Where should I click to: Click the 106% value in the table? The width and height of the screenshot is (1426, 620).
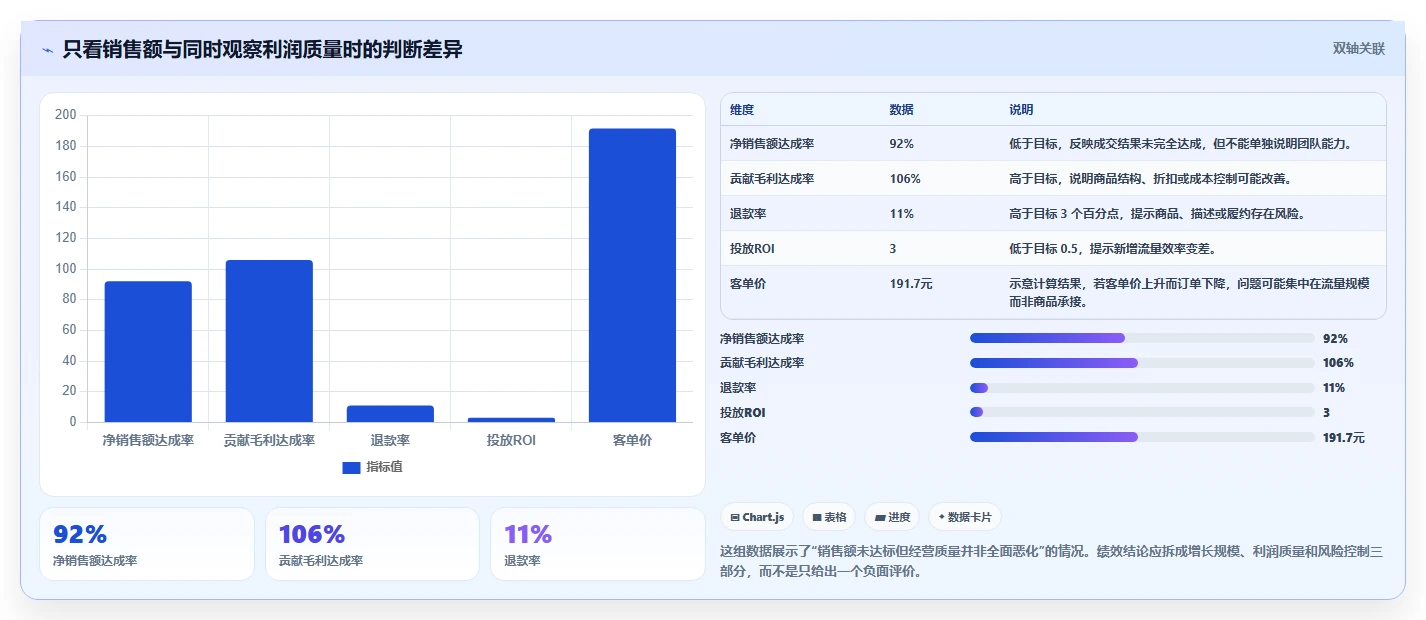pyautogui.click(x=905, y=179)
